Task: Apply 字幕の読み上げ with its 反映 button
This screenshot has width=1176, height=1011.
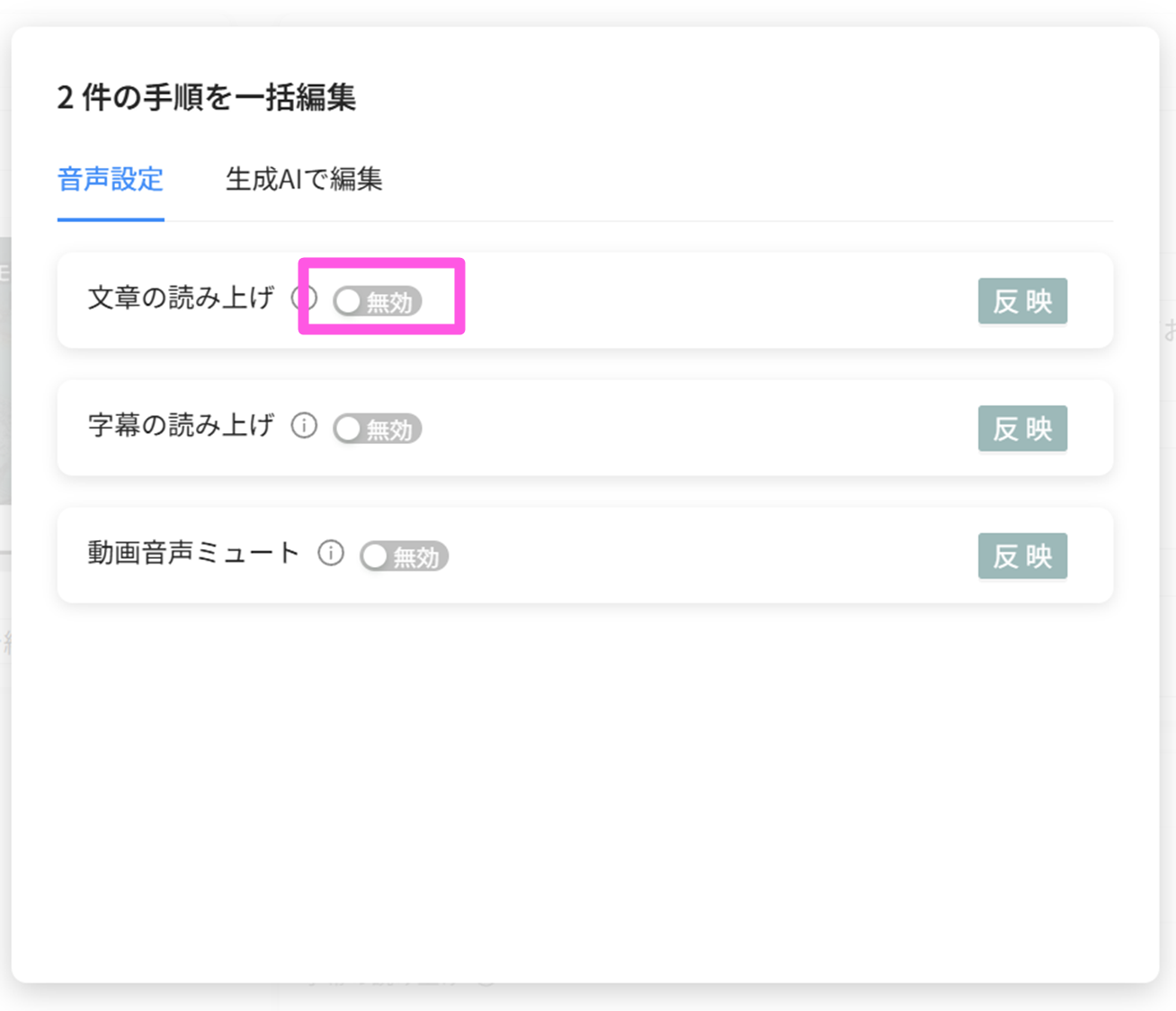Action: click(x=1022, y=429)
